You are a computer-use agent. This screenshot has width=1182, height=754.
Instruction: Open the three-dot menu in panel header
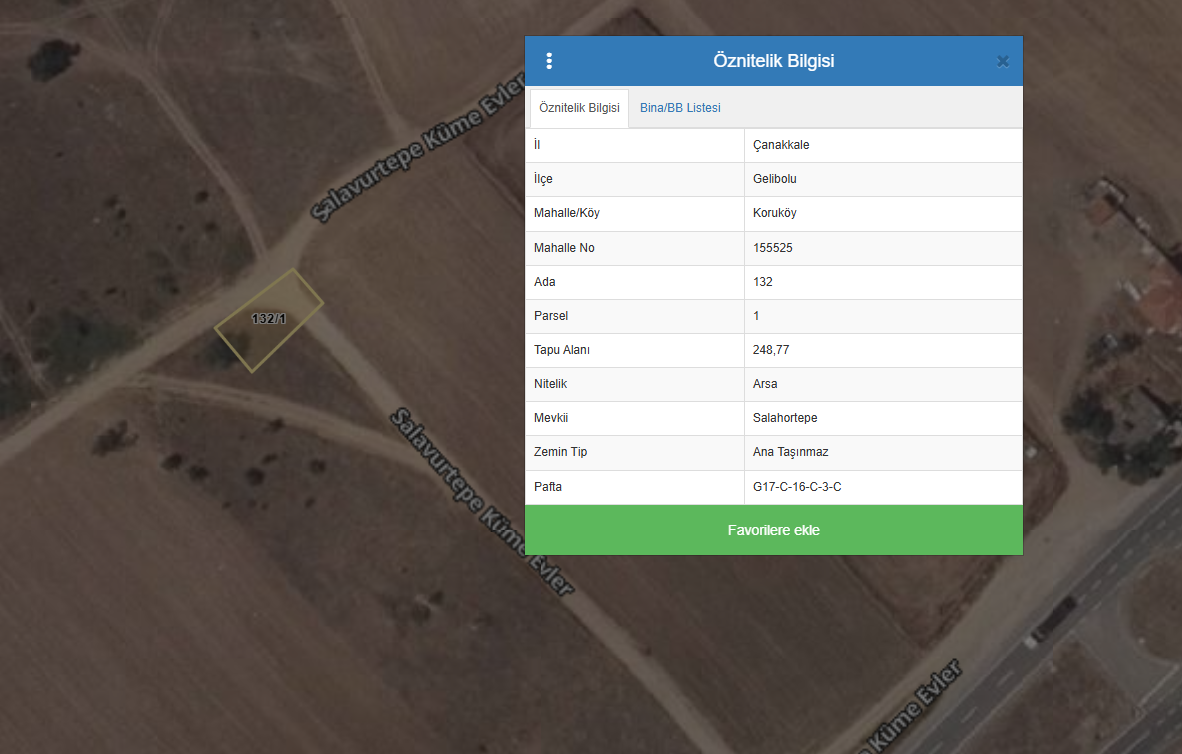[x=549, y=61]
